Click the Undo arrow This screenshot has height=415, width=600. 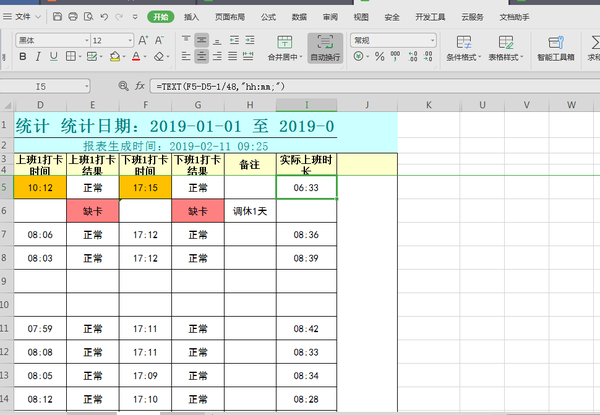point(104,16)
